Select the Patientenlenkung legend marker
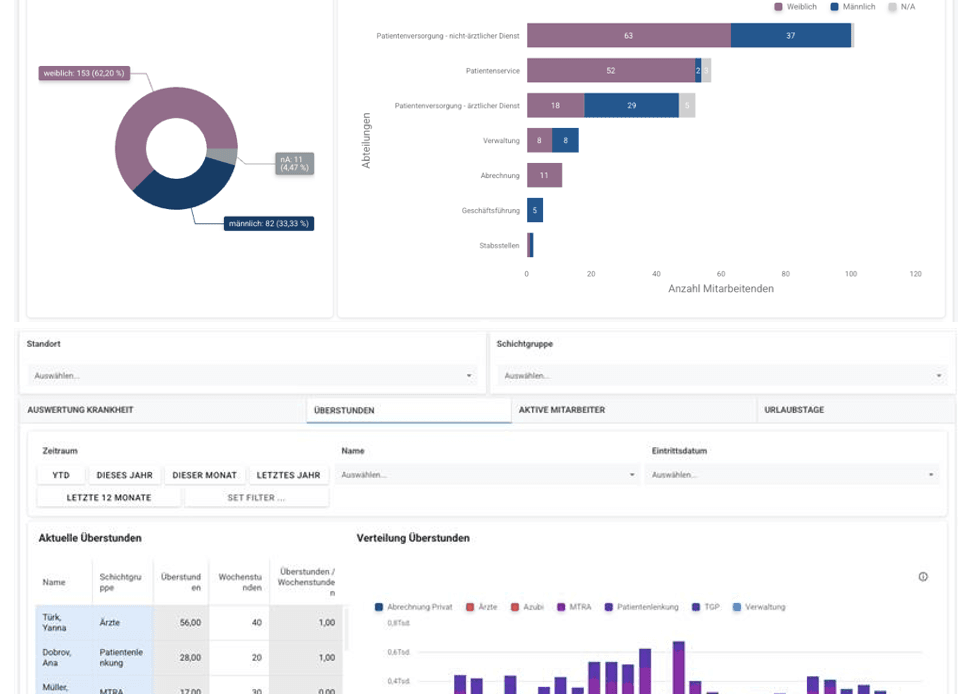 tap(608, 606)
